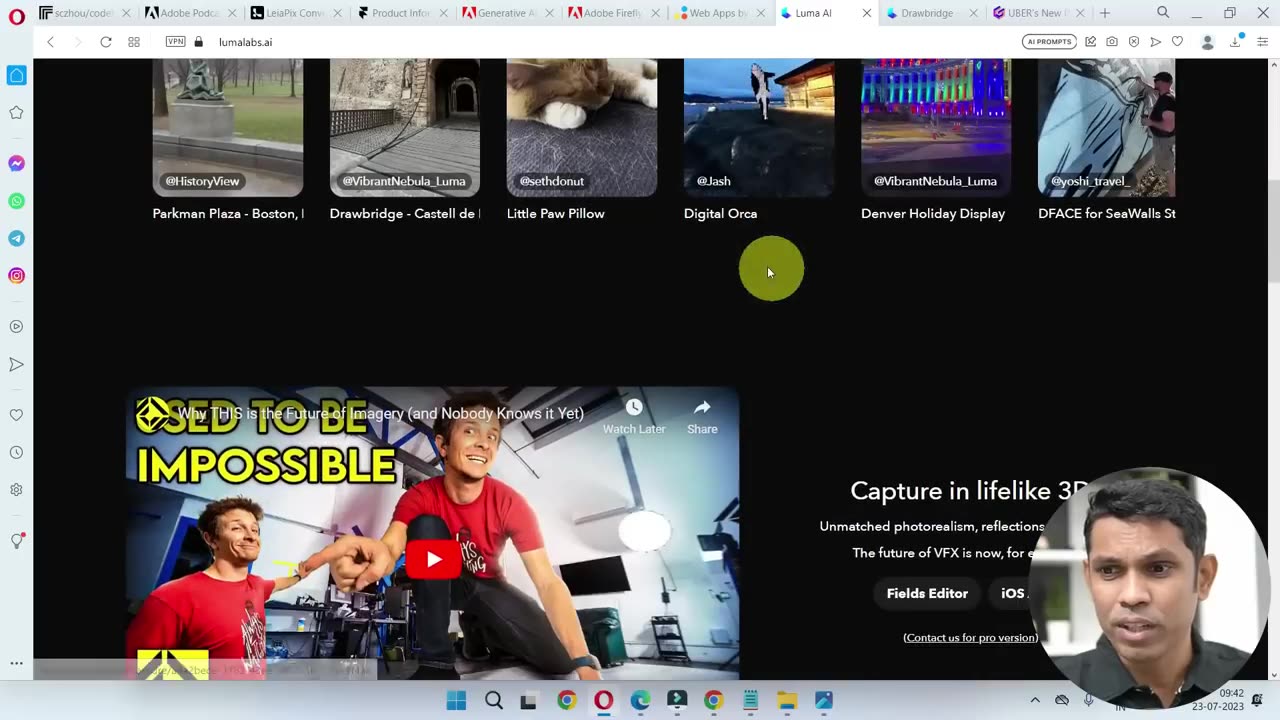Take a snapshot with the camera icon

pos(1112,42)
